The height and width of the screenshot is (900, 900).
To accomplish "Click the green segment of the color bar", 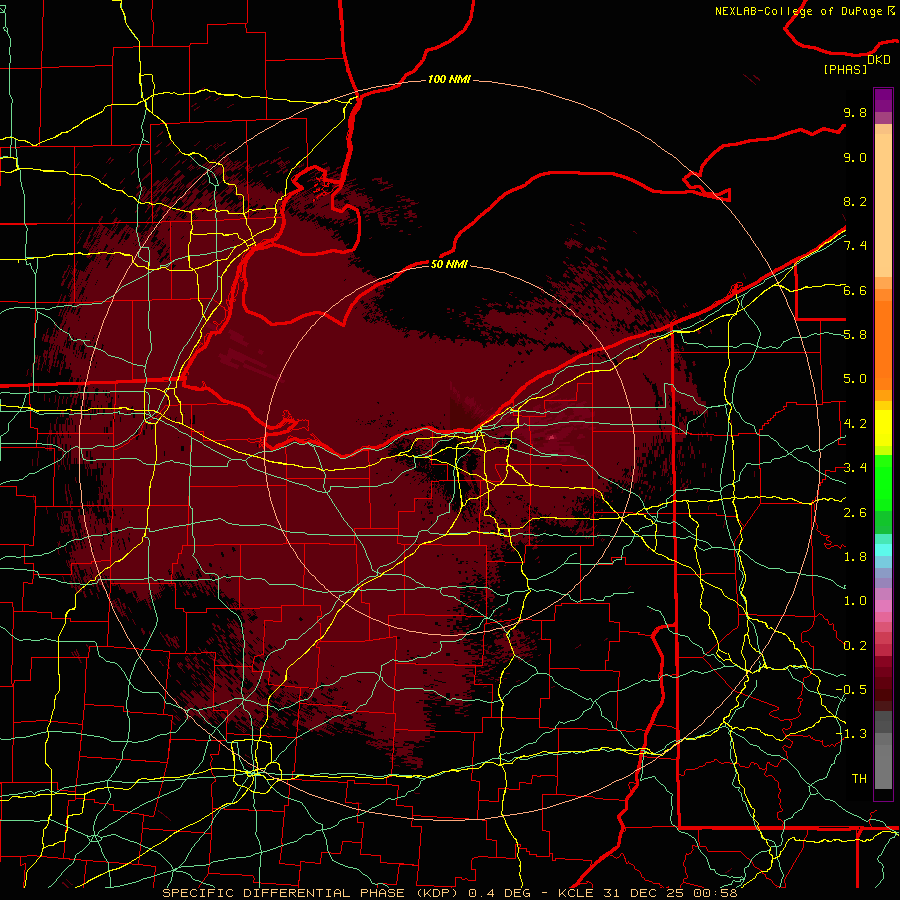I will (883, 482).
